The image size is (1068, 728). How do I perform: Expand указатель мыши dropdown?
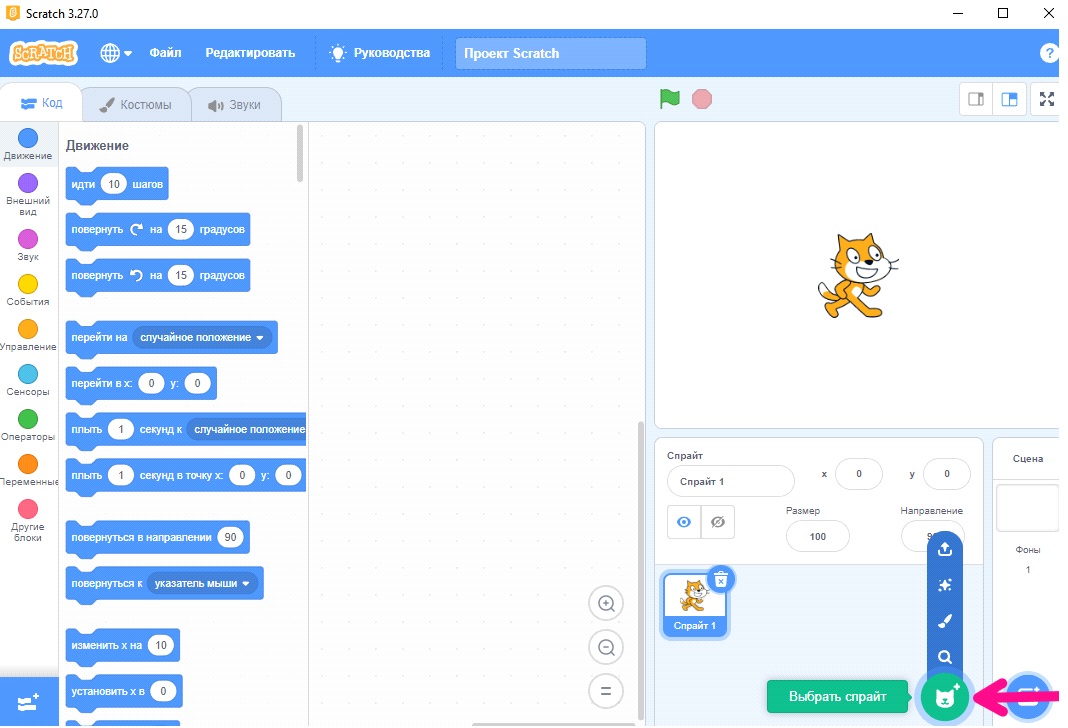(202, 583)
